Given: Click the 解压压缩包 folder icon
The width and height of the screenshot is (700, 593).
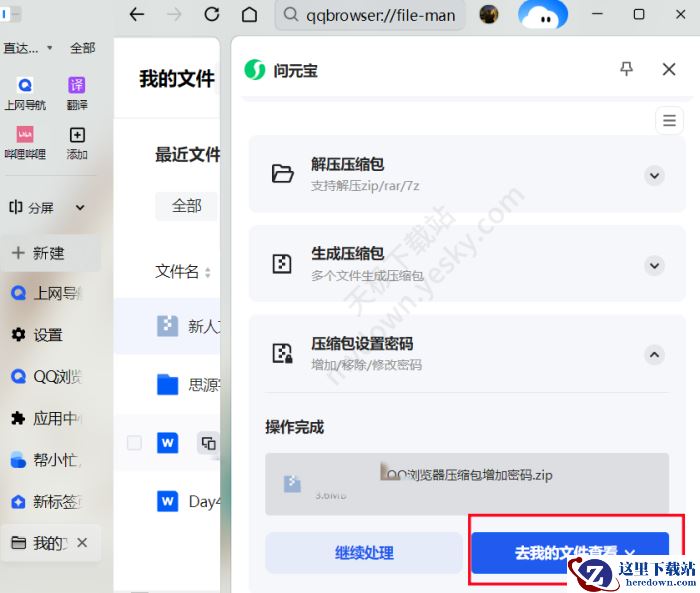Looking at the screenshot, I should (x=283, y=174).
